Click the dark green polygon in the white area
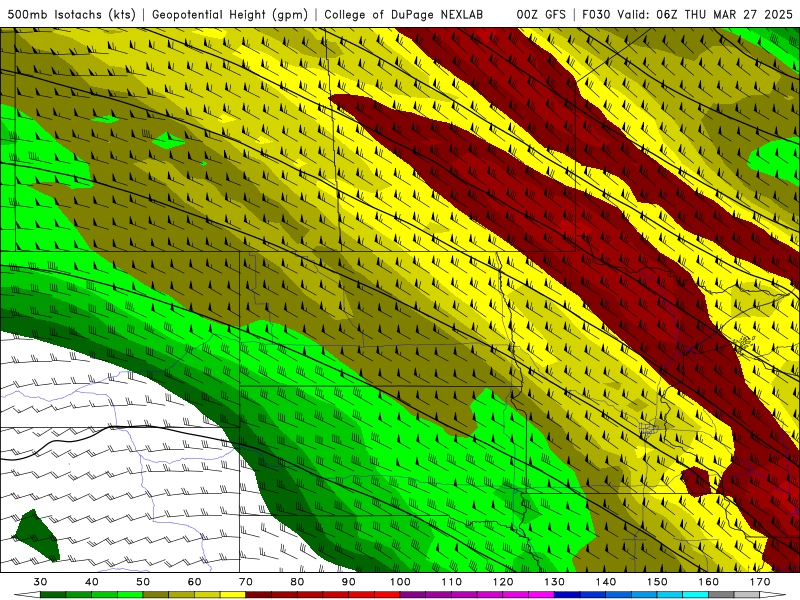The height and width of the screenshot is (600, 800). (35, 536)
